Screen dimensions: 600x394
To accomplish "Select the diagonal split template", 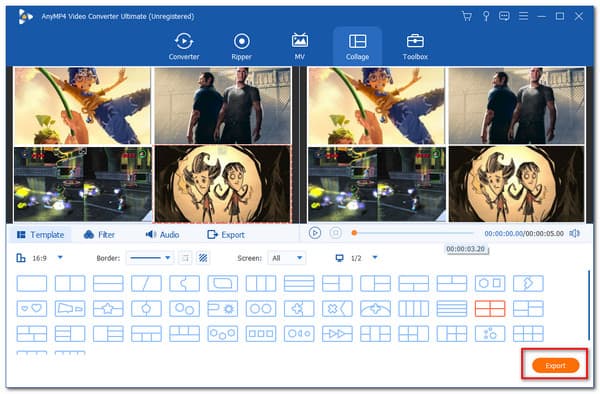I will click(146, 283).
